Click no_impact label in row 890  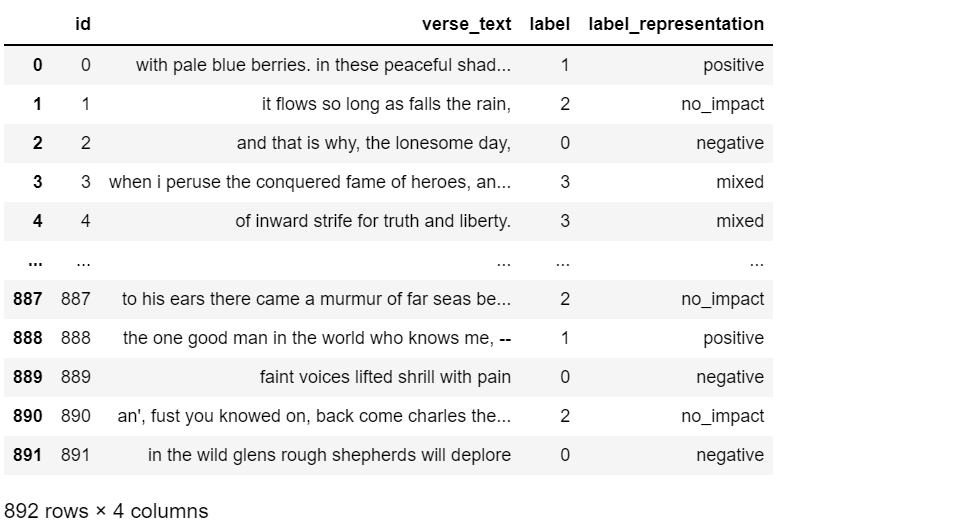pyautogui.click(x=722, y=417)
